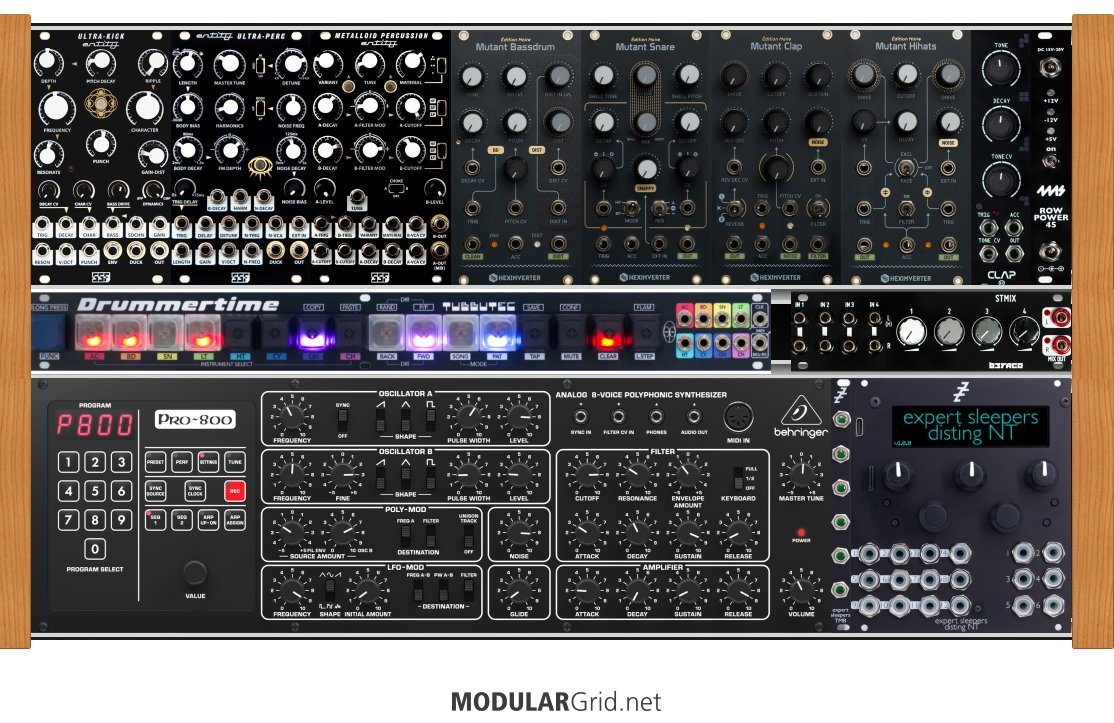Click the AUDIO OUT jack on Pro-800
Image resolution: width=1114 pixels, height=723 pixels.
click(x=694, y=417)
